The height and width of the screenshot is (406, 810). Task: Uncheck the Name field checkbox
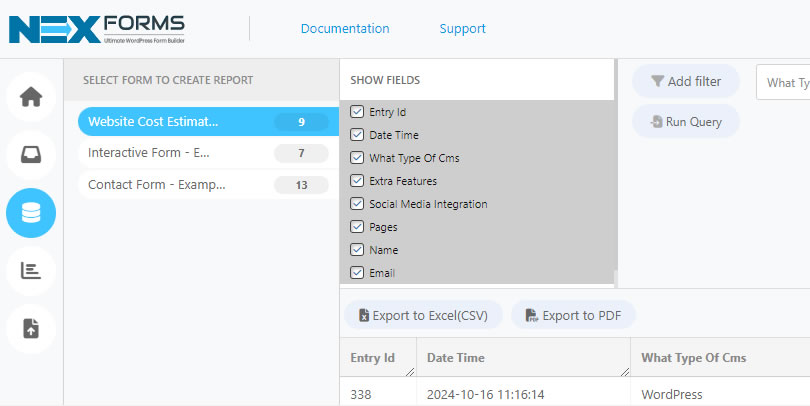point(357,249)
